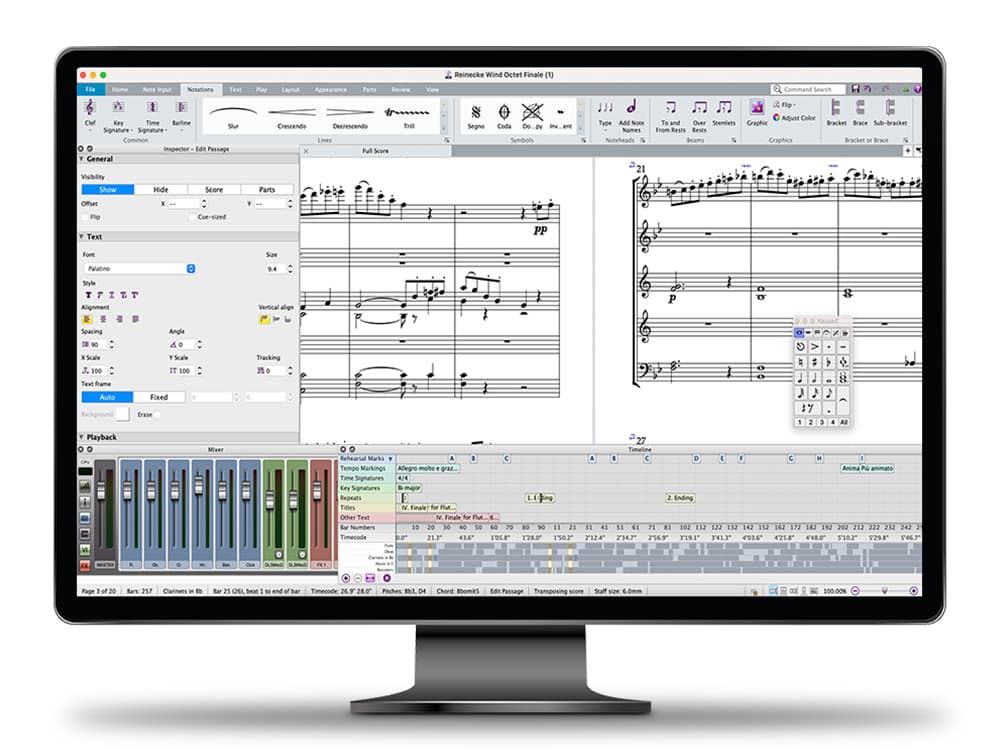The image size is (1000, 750).
Task: Open the File tab
Action: pos(91,89)
